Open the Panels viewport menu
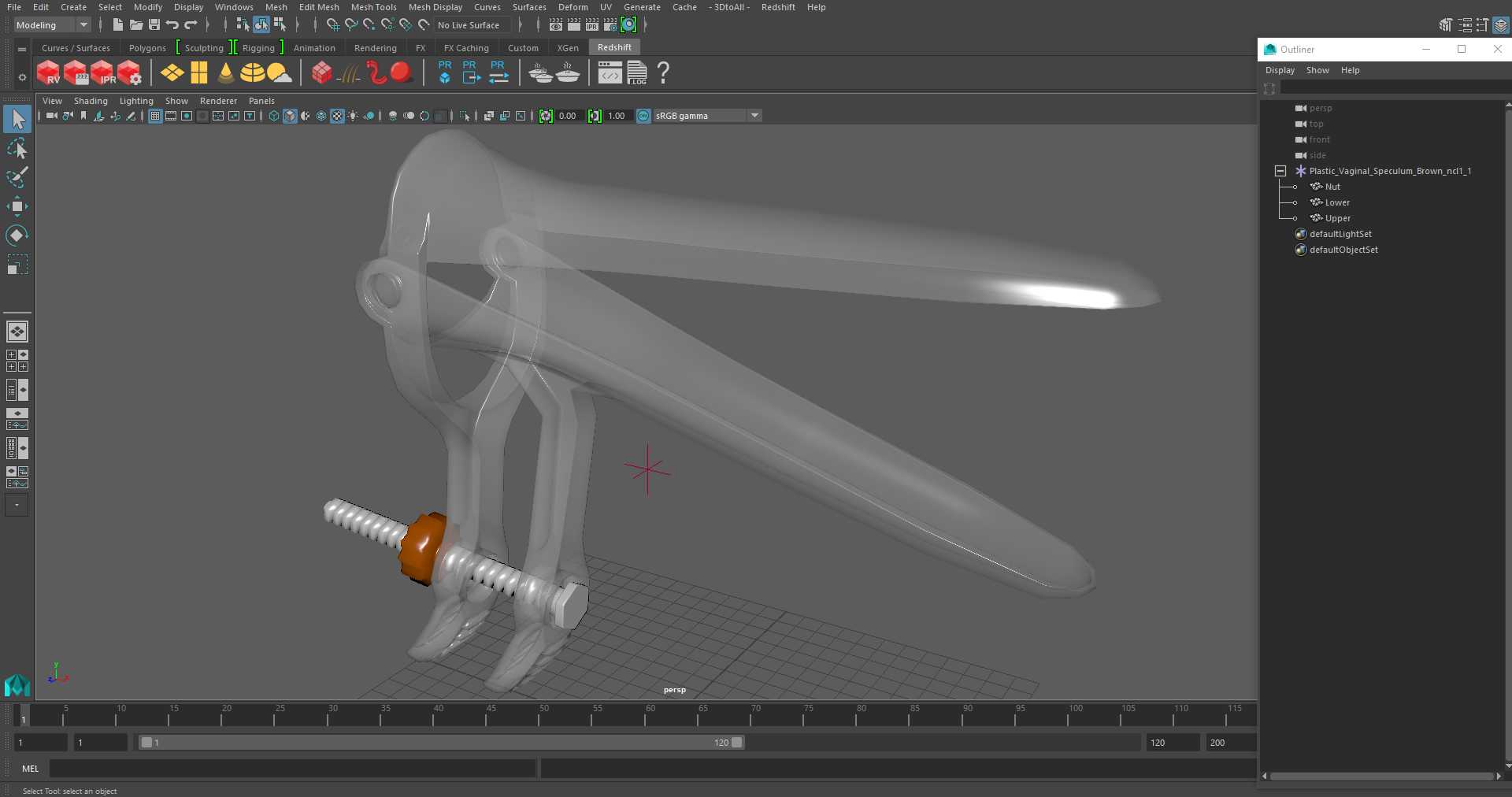This screenshot has height=797, width=1512. 261,101
